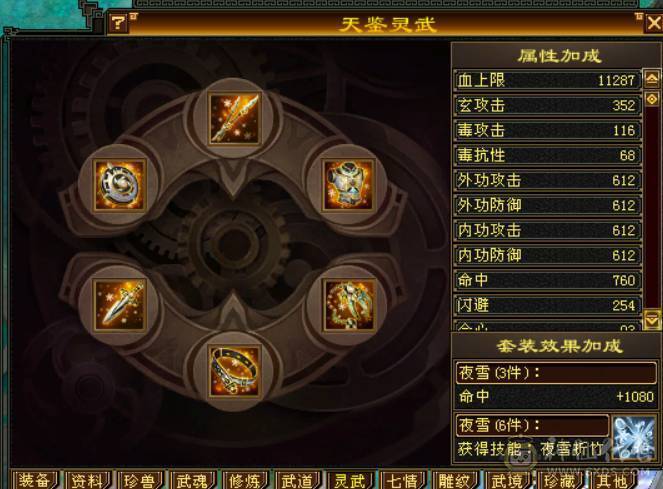Image resolution: width=663 pixels, height=489 pixels.
Task: Select the 夜雪 (6件) set bonus entry
Action: (533, 425)
